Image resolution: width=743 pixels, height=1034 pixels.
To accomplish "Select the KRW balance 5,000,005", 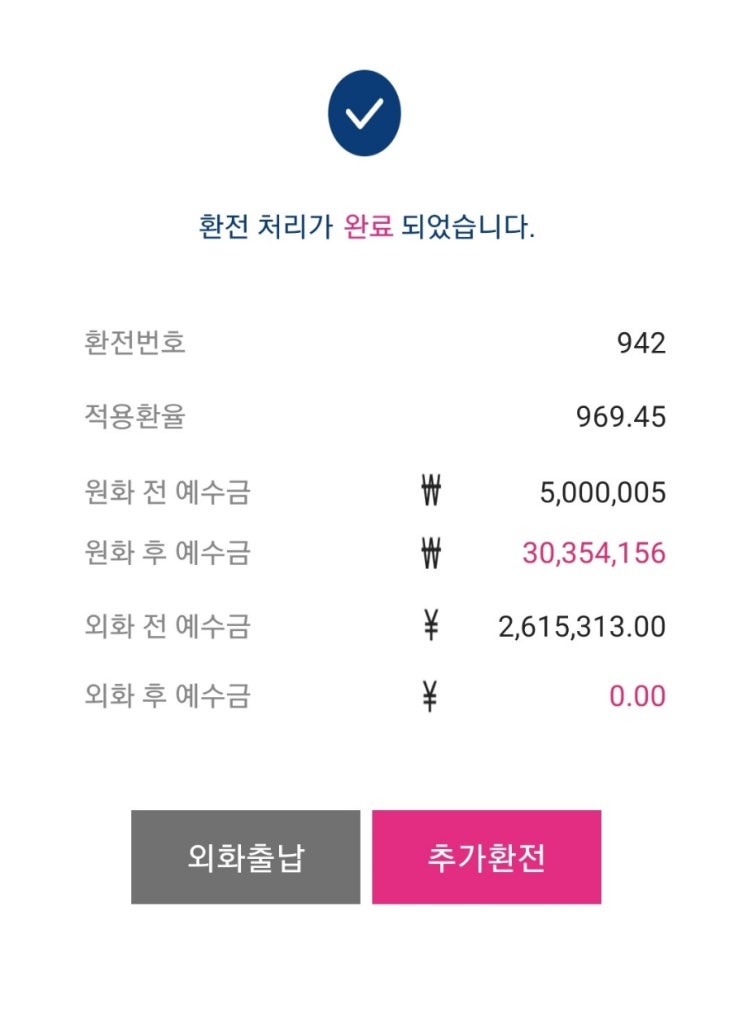I will click(x=603, y=493).
